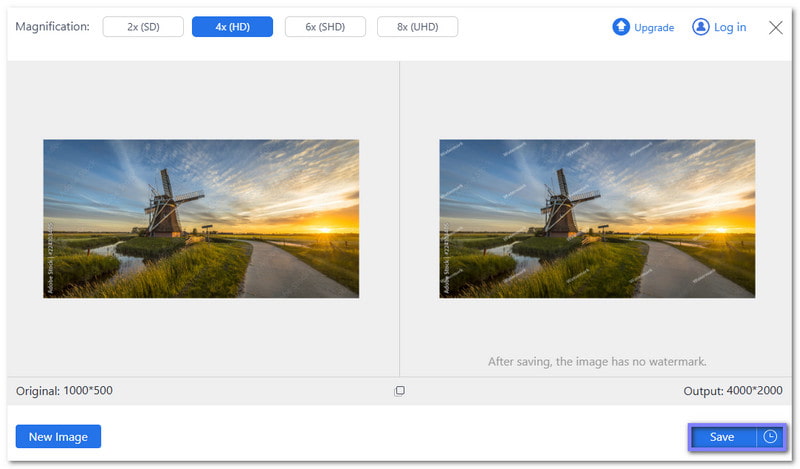Viewport: 800px width, 469px height.
Task: Select the 2x (SD) magnification option
Action: click(x=140, y=27)
